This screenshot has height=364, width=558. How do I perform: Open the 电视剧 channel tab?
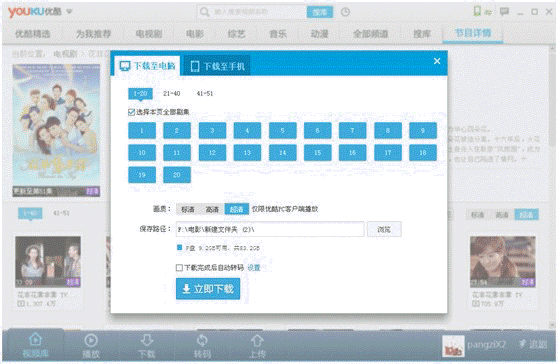pyautogui.click(x=149, y=34)
